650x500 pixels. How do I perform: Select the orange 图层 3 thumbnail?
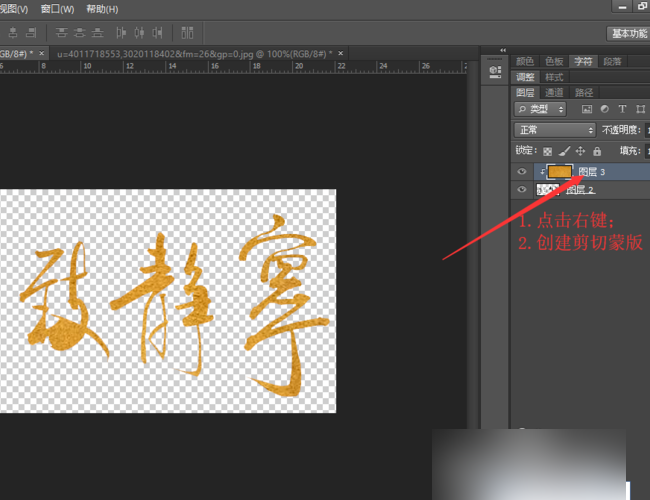point(560,172)
